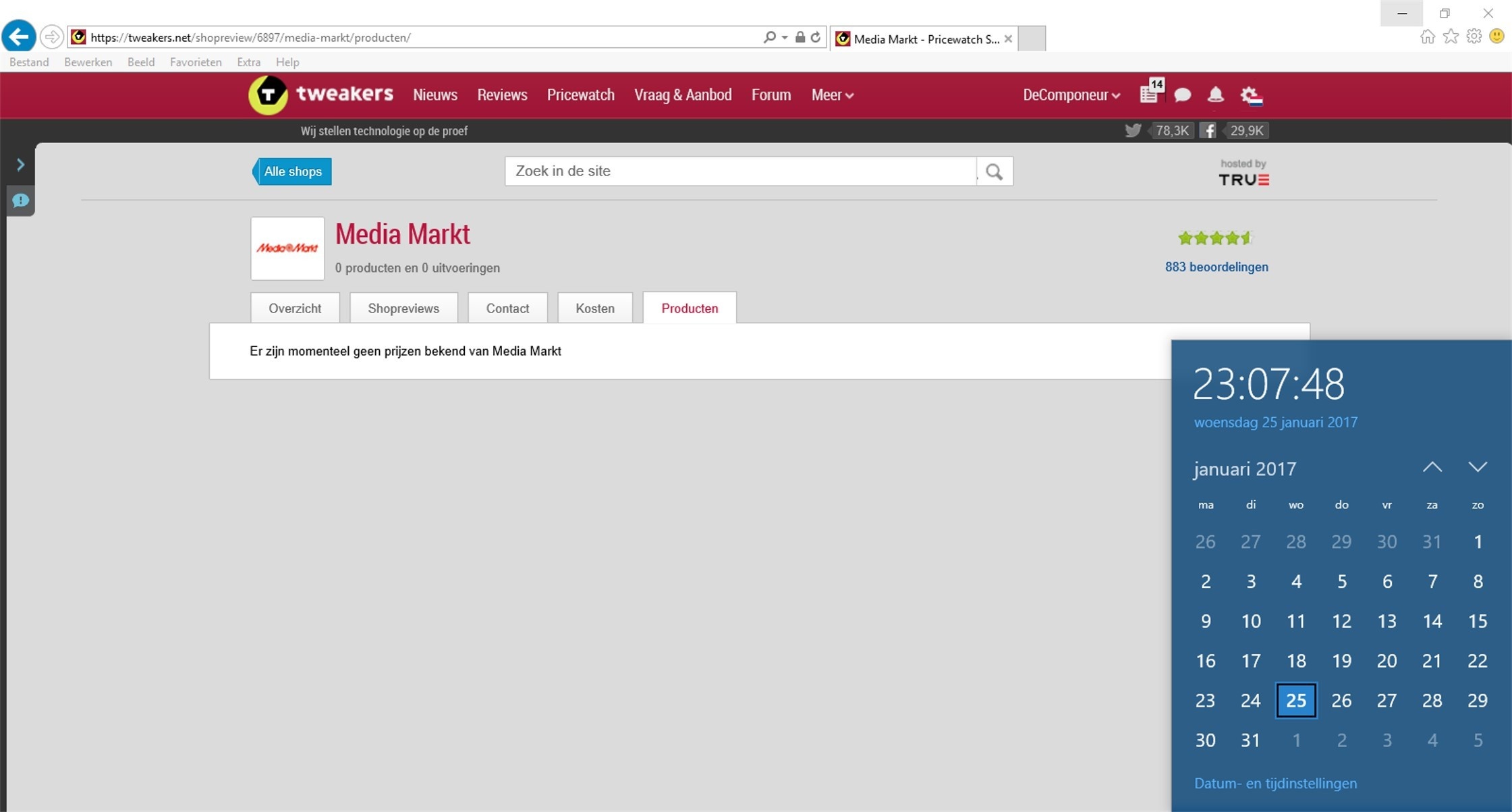Click the True hosting logo
Image resolution: width=1512 pixels, height=812 pixels.
click(x=1243, y=173)
